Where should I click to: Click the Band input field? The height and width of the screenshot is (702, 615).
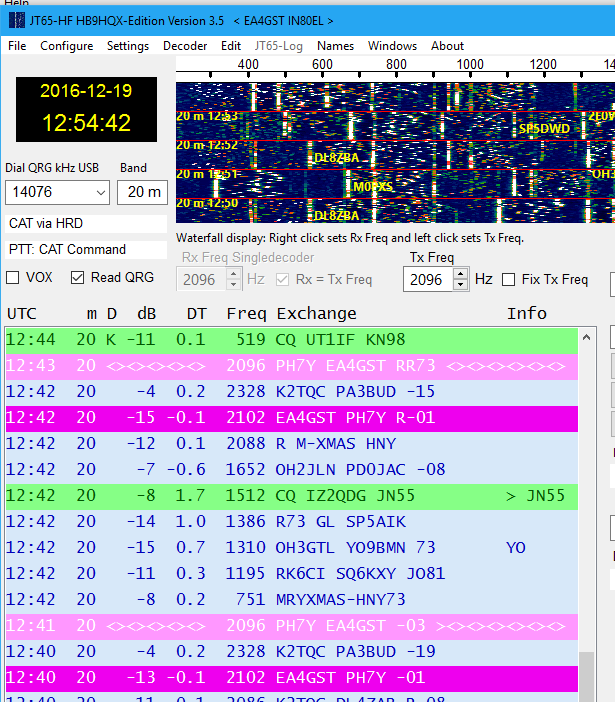[x=142, y=192]
